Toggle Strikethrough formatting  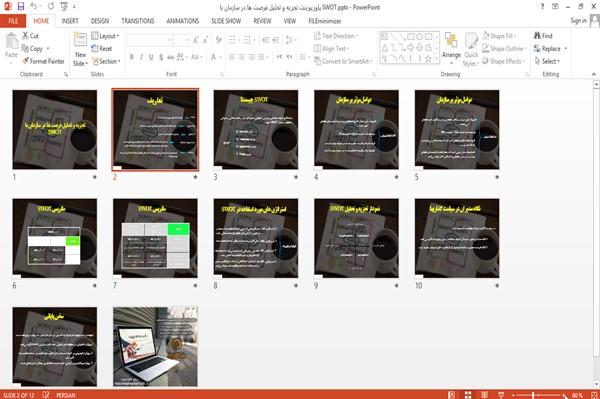pyautogui.click(x=171, y=57)
